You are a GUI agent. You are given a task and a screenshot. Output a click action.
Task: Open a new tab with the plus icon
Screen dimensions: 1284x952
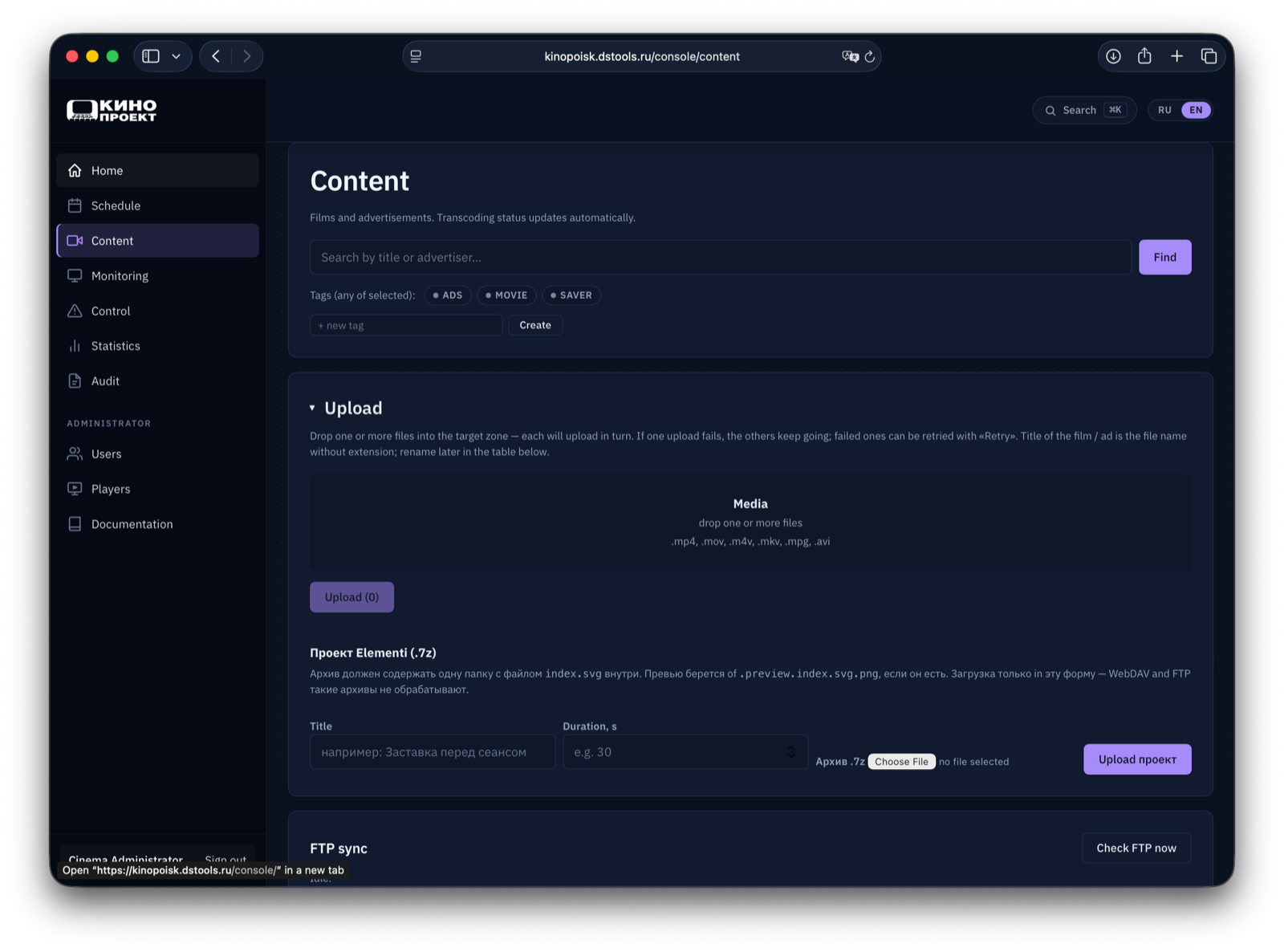click(x=1176, y=56)
